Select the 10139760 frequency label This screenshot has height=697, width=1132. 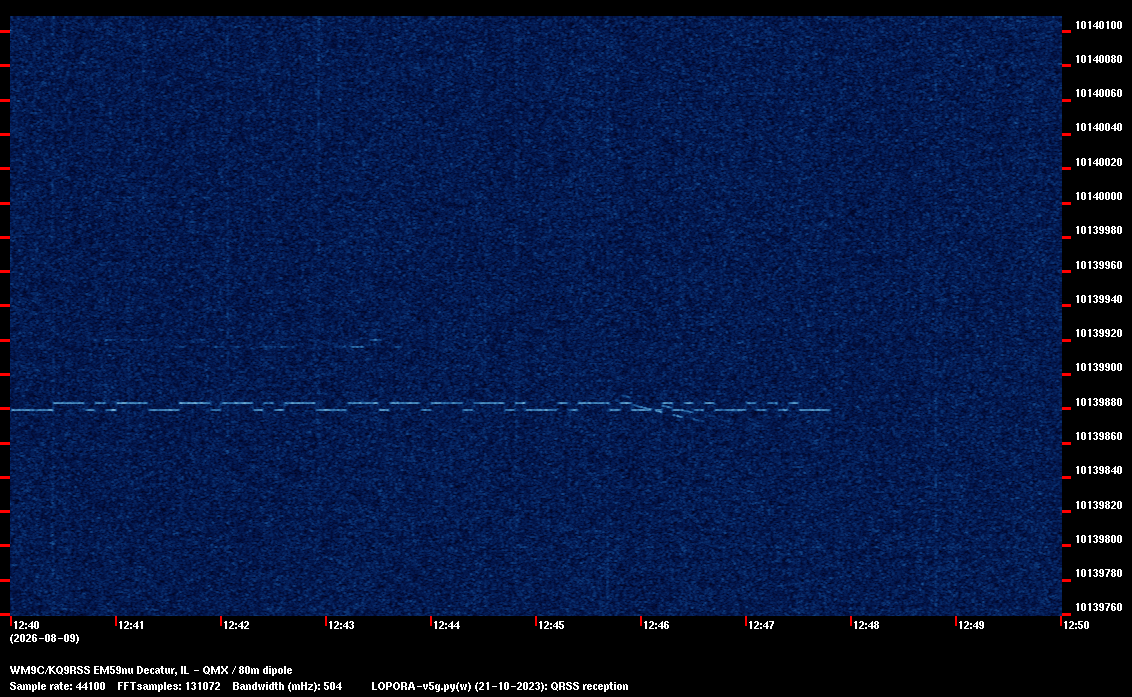[1099, 607]
